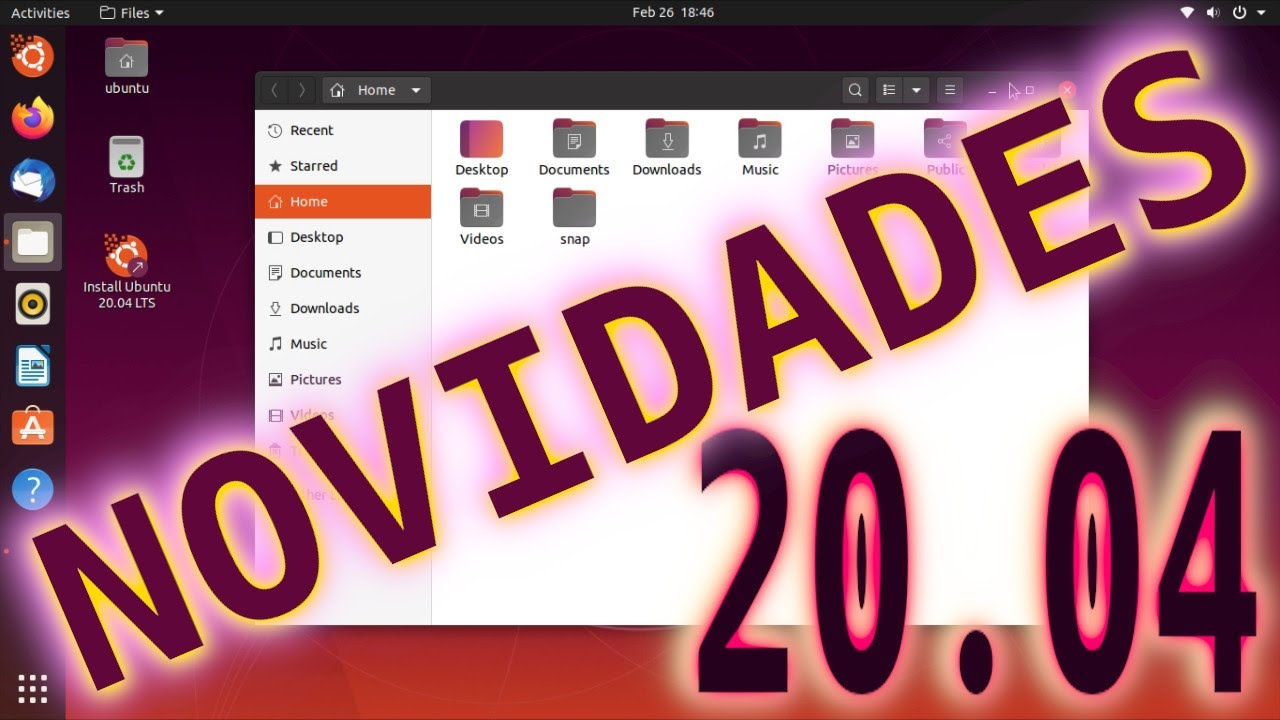Screen dimensions: 1280x720
Task: Open the system menu power arrow
Action: [1263, 13]
